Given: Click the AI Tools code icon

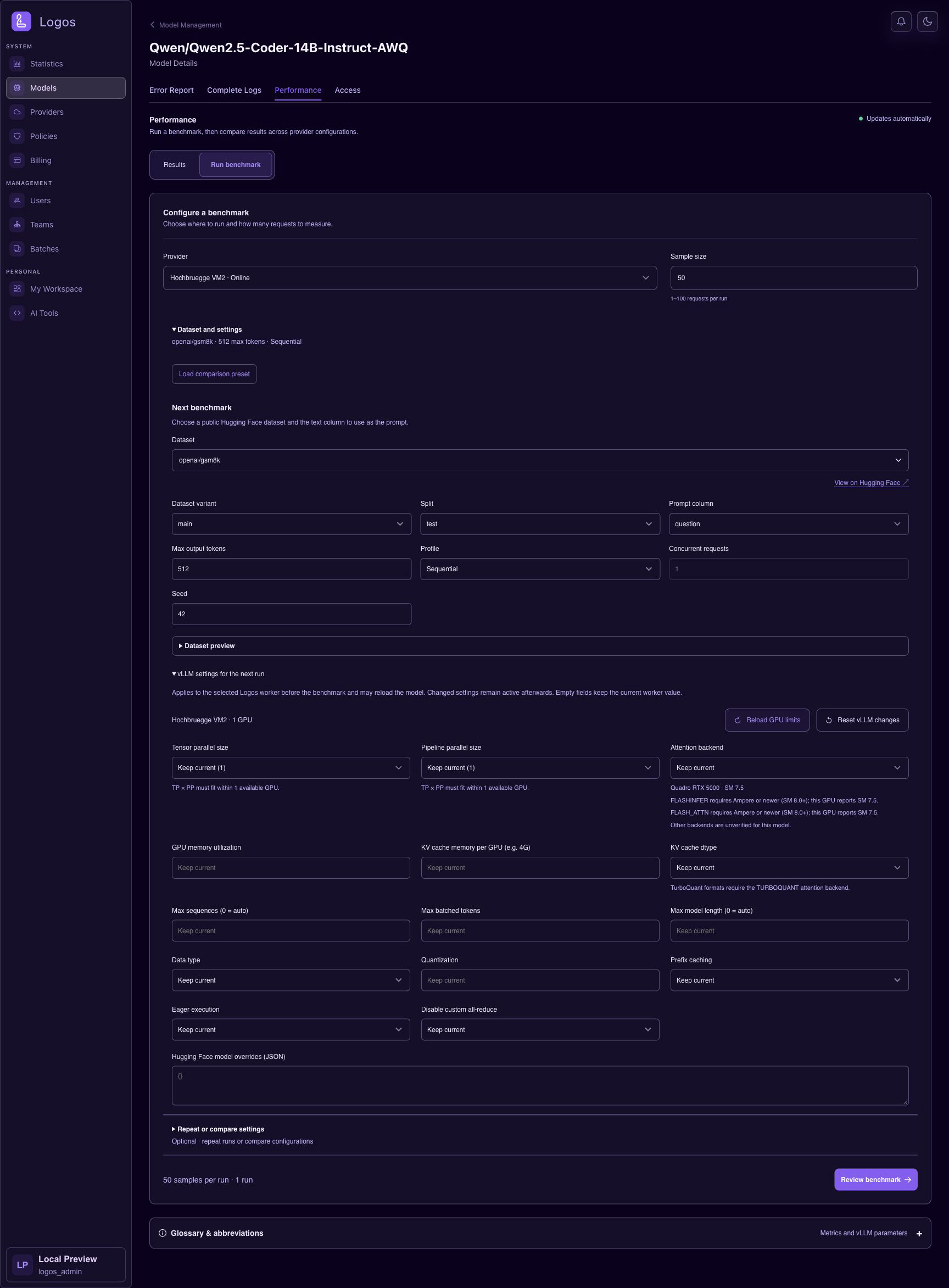Looking at the screenshot, I should pos(17,313).
